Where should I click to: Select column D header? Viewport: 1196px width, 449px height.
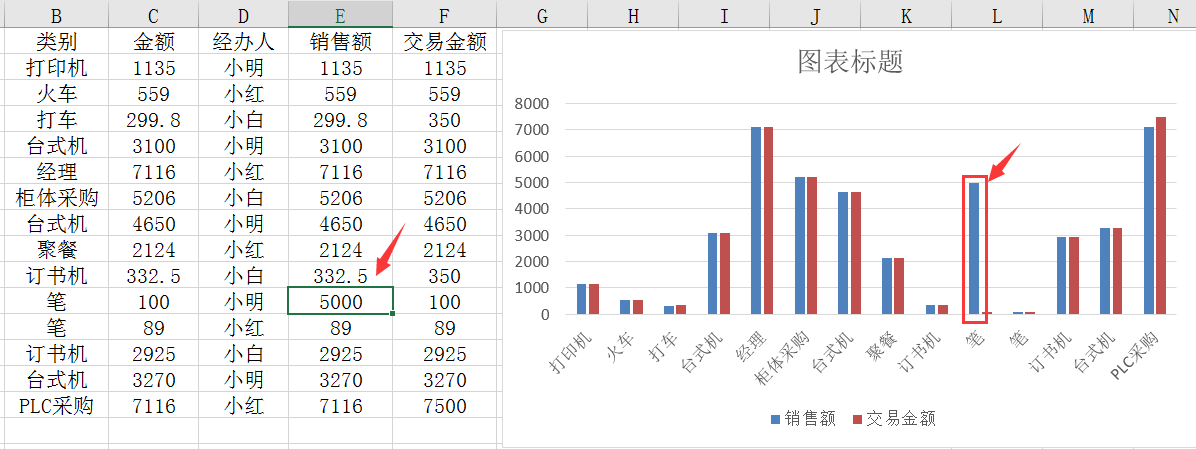click(x=243, y=14)
